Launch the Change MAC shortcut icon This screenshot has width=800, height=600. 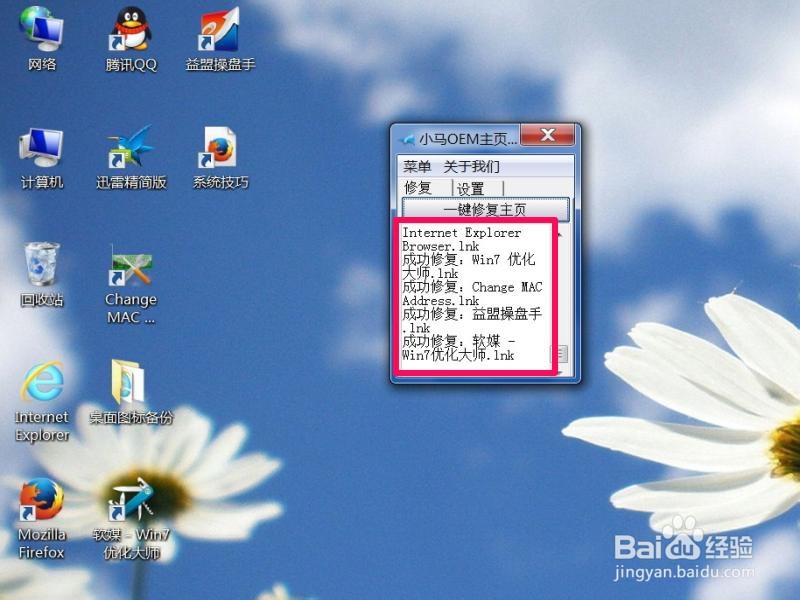[131, 286]
